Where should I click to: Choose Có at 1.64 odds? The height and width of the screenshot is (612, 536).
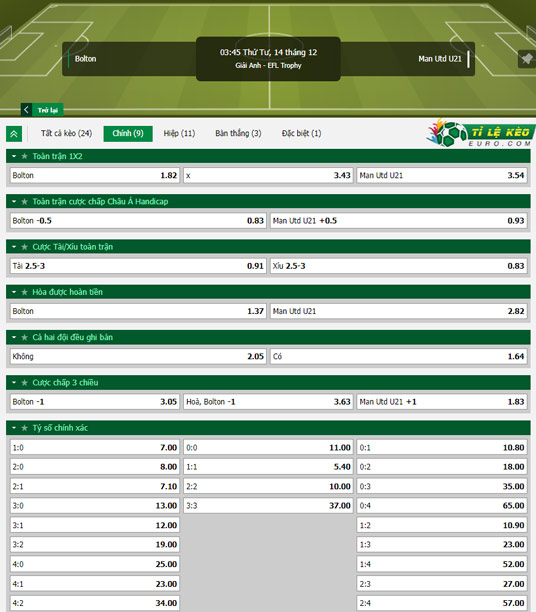pyautogui.click(x=399, y=356)
